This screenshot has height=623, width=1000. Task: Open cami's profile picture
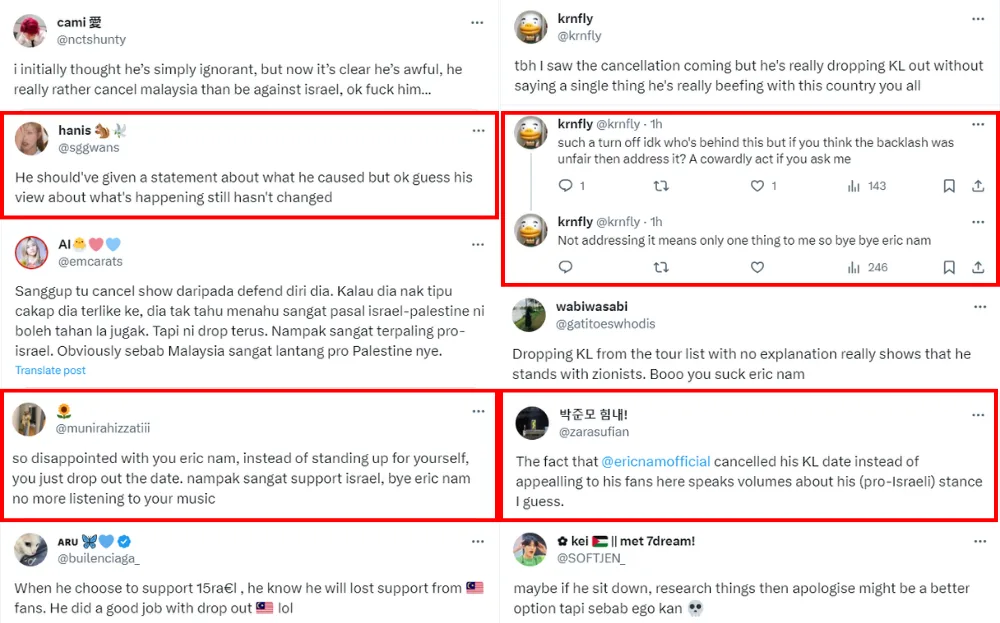tap(30, 31)
